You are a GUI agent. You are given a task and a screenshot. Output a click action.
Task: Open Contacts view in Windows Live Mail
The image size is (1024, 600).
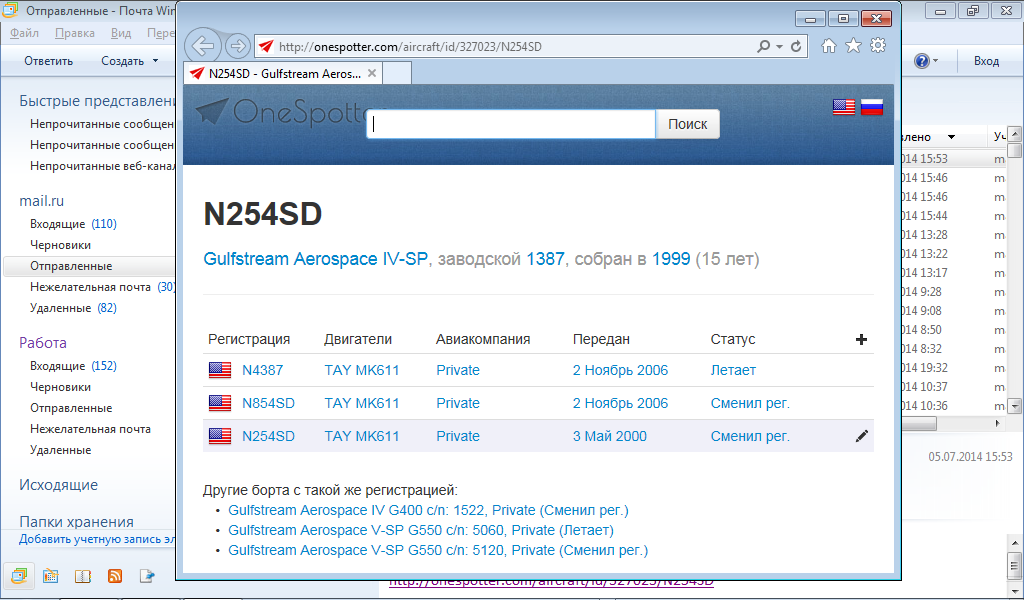(x=82, y=576)
